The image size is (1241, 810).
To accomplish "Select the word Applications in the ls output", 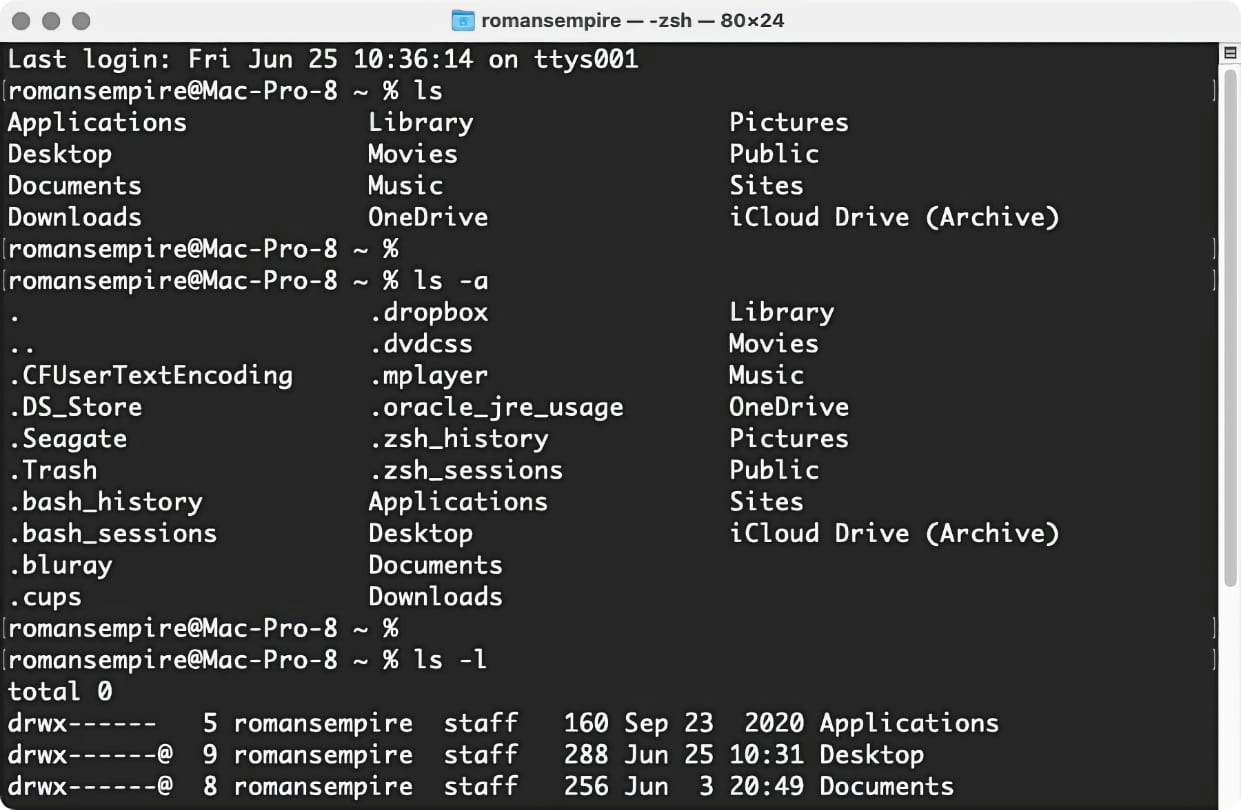I will [x=96, y=122].
